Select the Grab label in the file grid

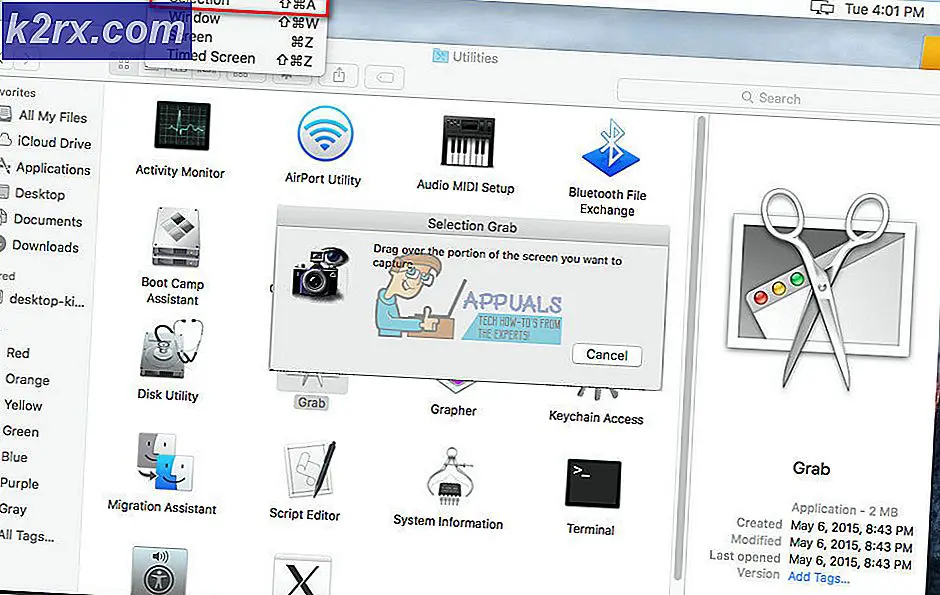pos(312,403)
